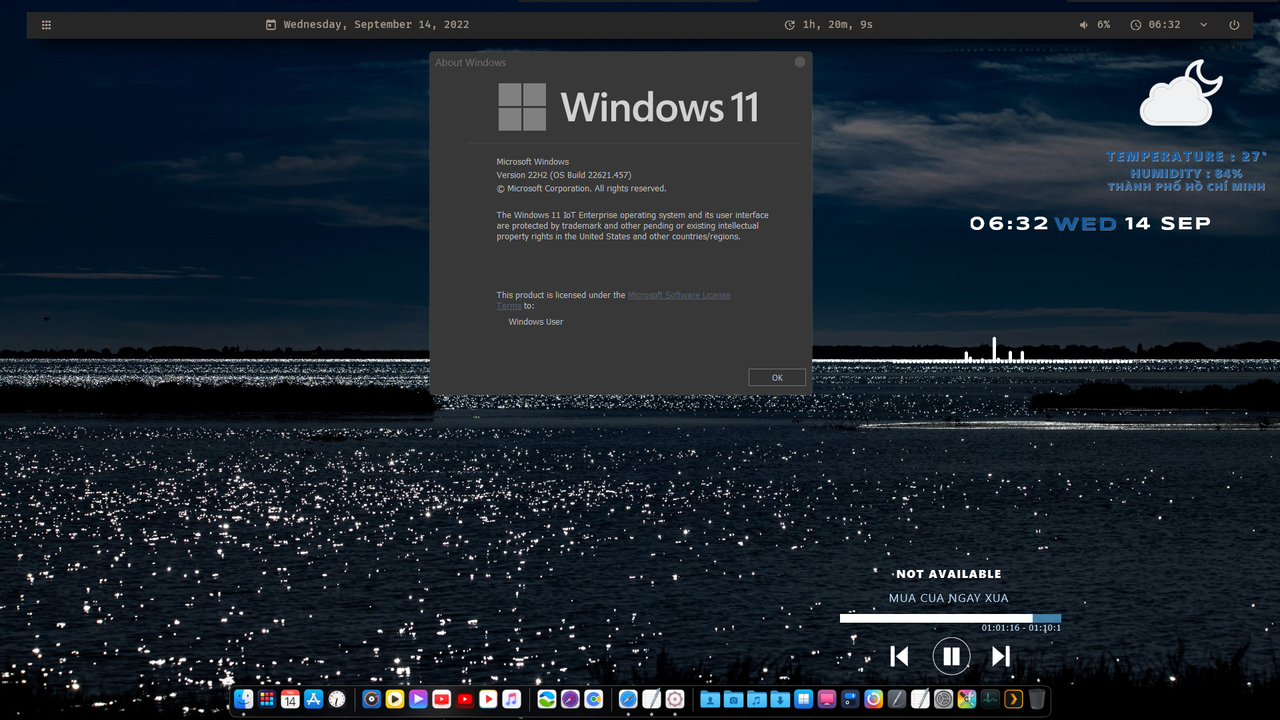Click OK to close the About Windows dialog
Viewport: 1280px width, 720px height.
click(776, 377)
